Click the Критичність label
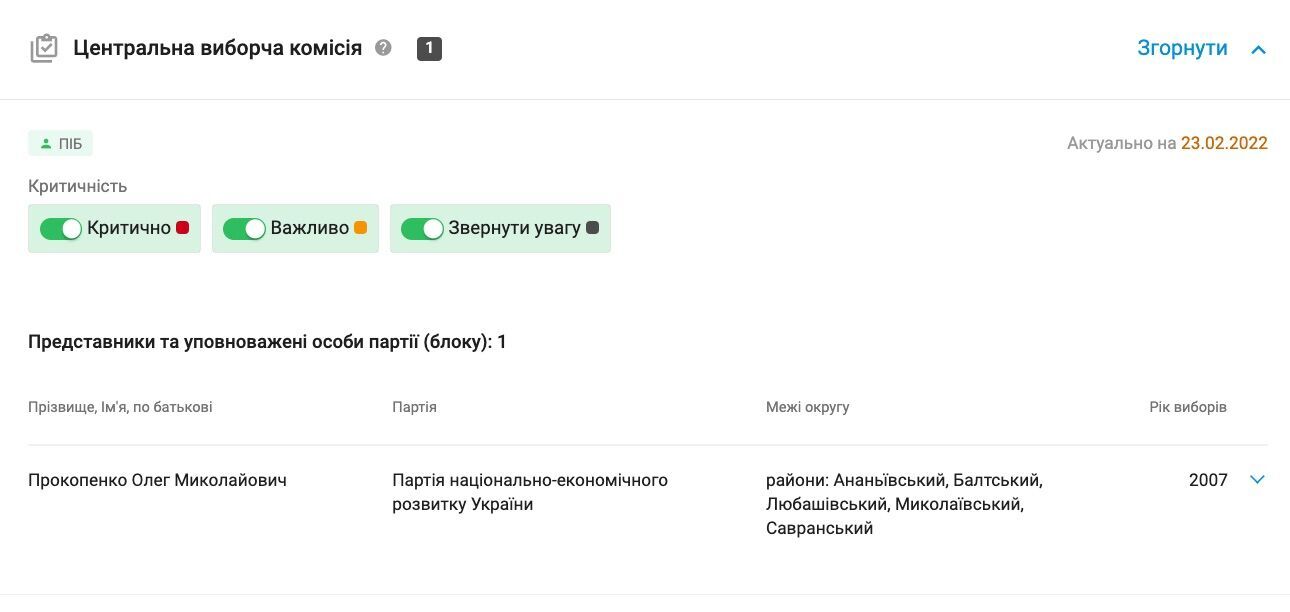 point(77,186)
